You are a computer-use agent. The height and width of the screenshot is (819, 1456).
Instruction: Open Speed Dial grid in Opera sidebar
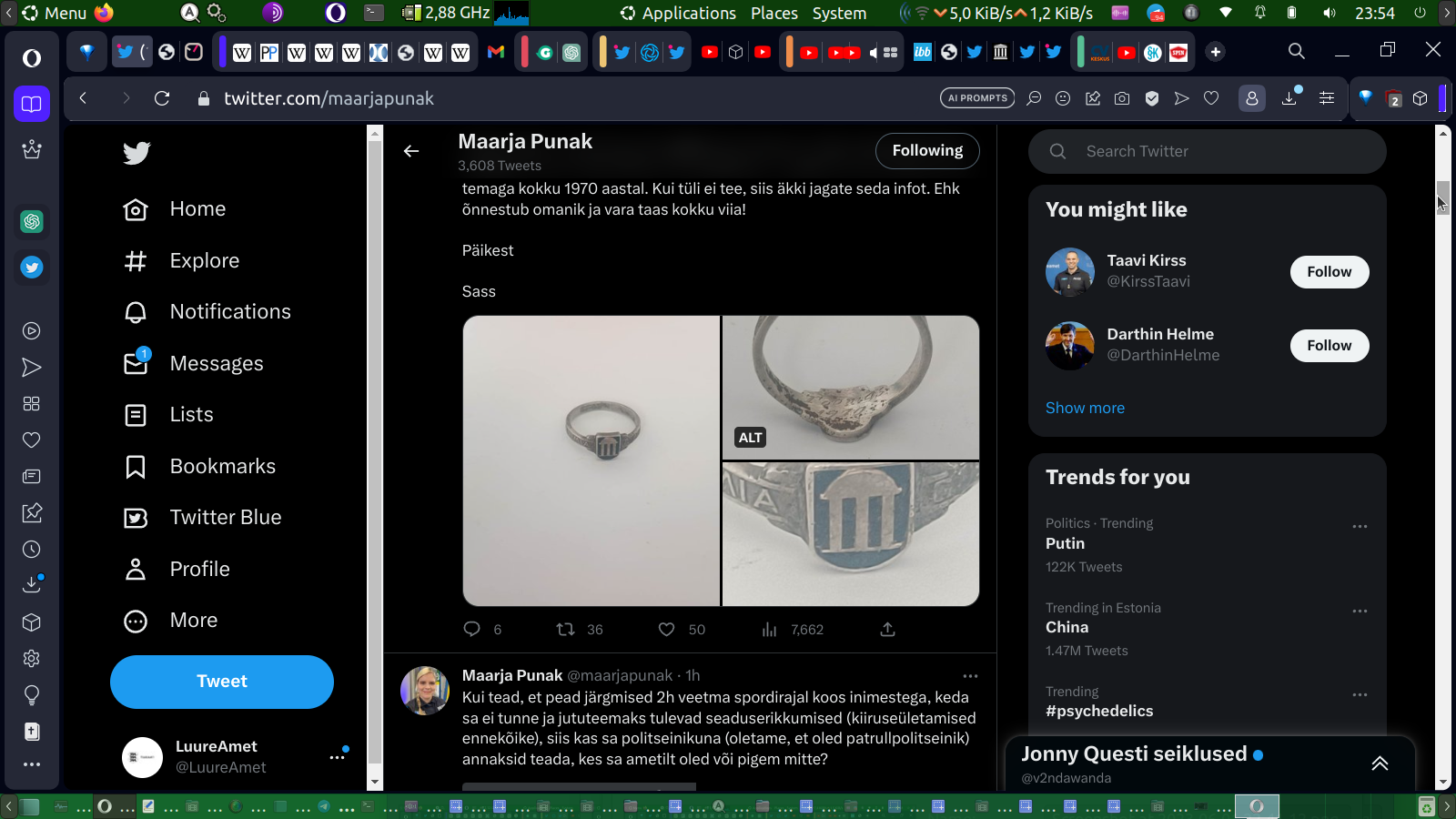coord(32,404)
